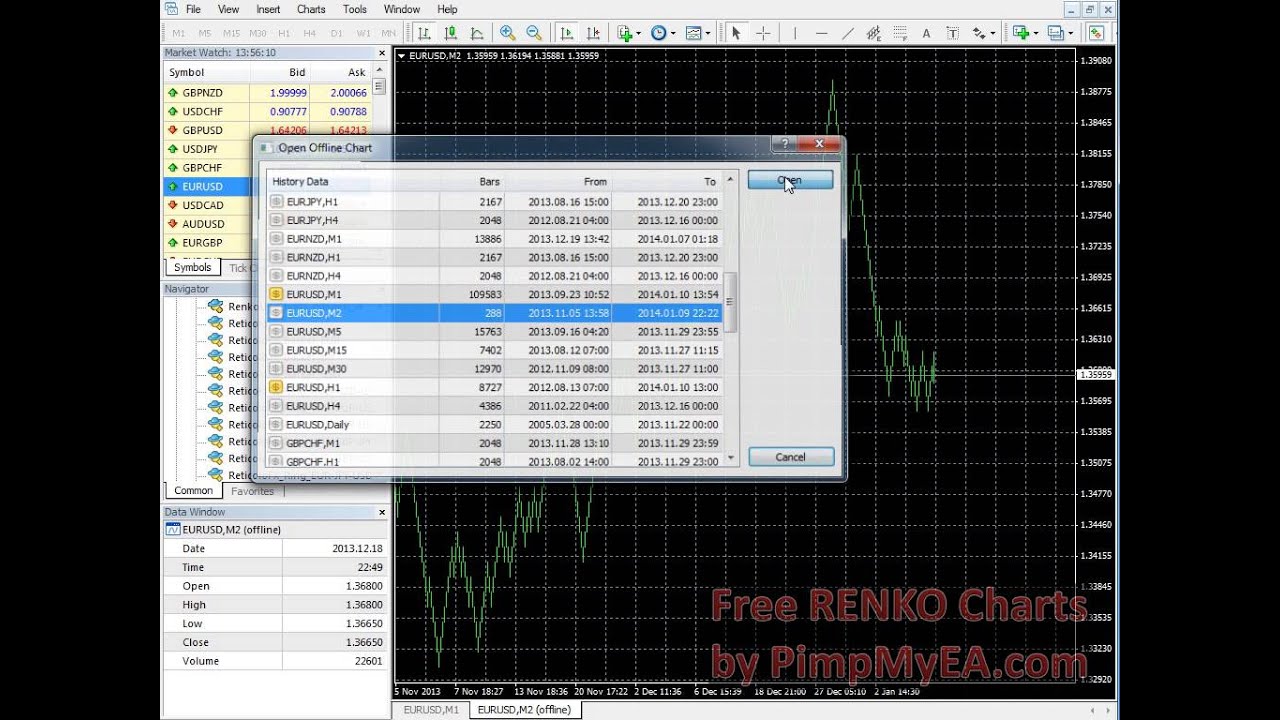Zoom out on the chart
This screenshot has height=720, width=1280.
tap(534, 33)
